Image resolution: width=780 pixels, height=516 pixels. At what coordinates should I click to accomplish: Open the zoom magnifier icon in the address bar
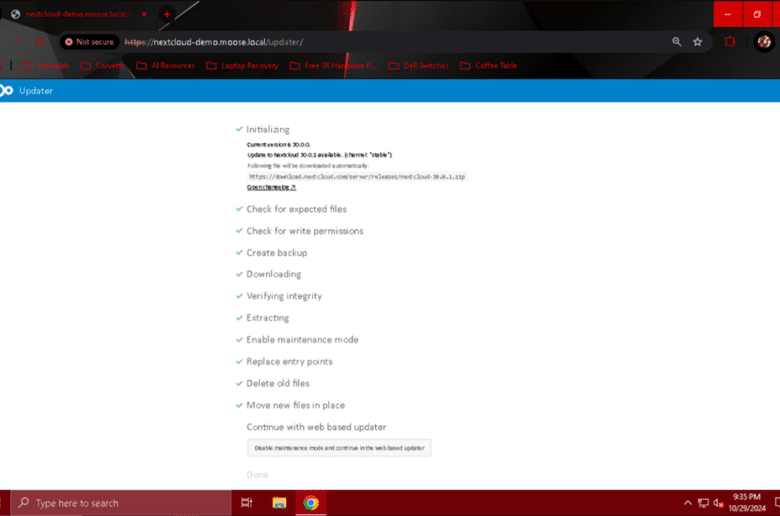[x=677, y=42]
